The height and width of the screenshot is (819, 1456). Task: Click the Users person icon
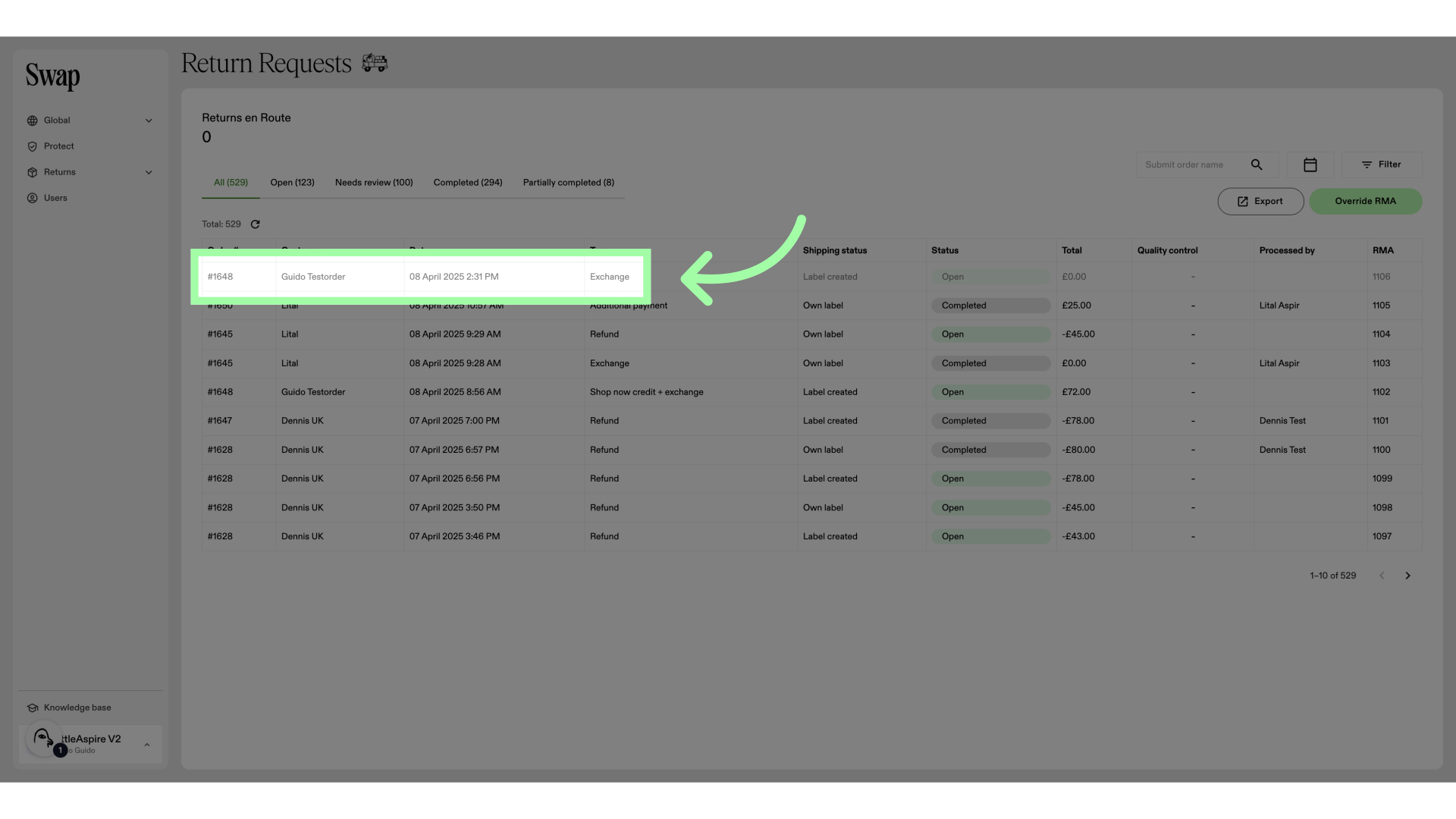point(32,198)
